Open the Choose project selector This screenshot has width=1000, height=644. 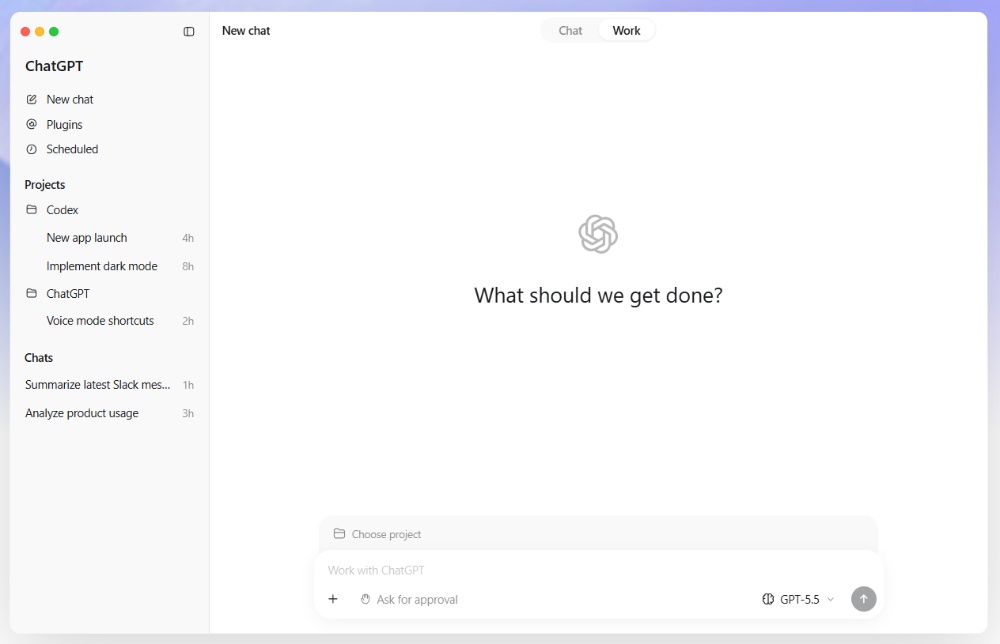[x=378, y=534]
